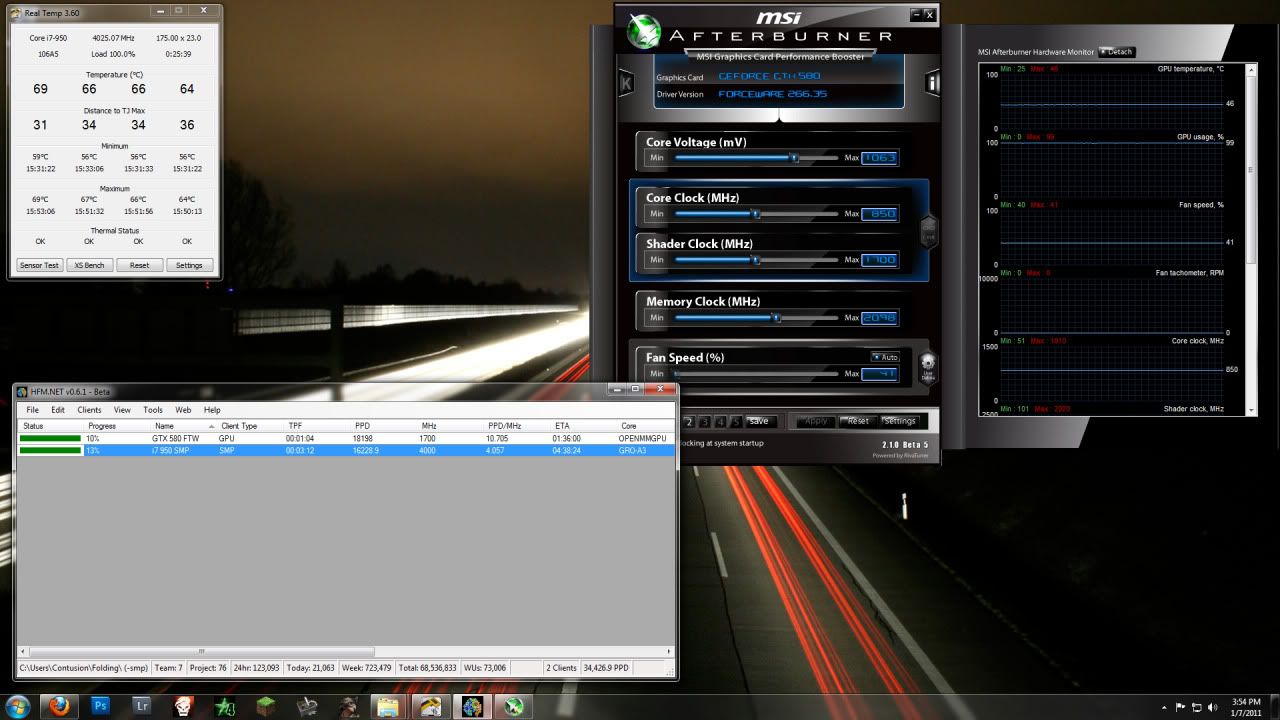This screenshot has height=720, width=1280.
Task: Select the GTX 580 FTW client row
Action: [346, 438]
